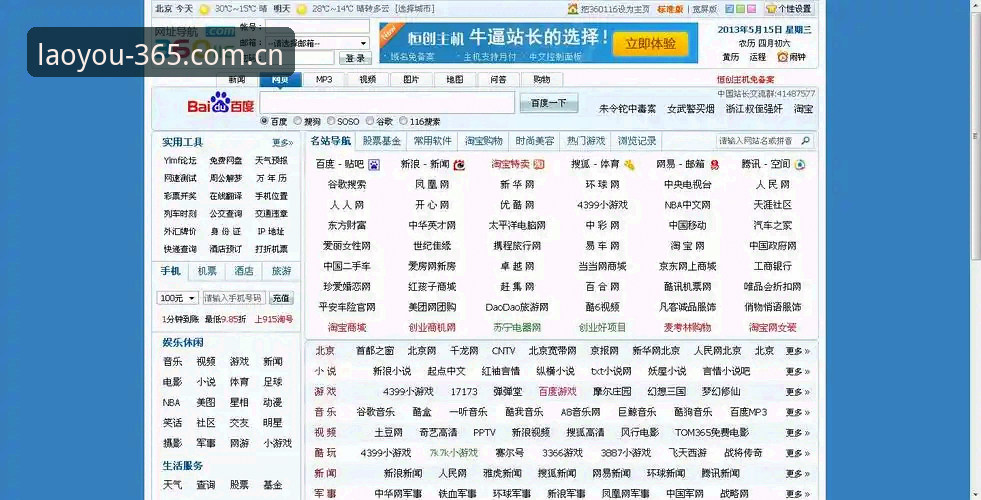Expand 更多 next to 实用工具
This screenshot has width=981, height=500.
pyautogui.click(x=282, y=143)
